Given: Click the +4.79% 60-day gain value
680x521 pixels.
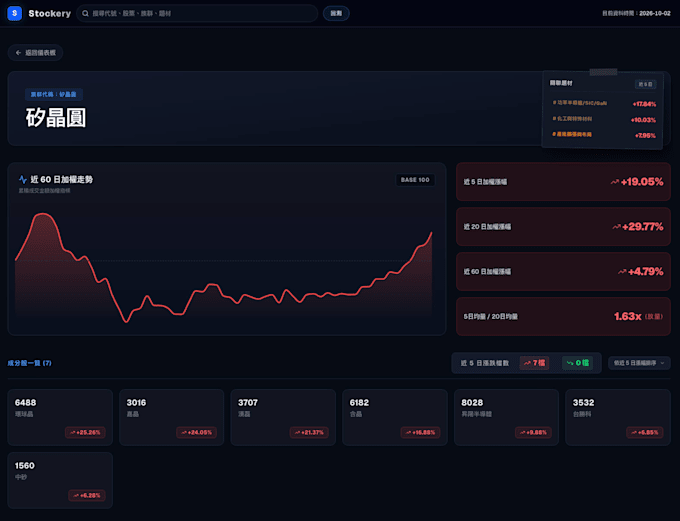Looking at the screenshot, I should pos(645,272).
